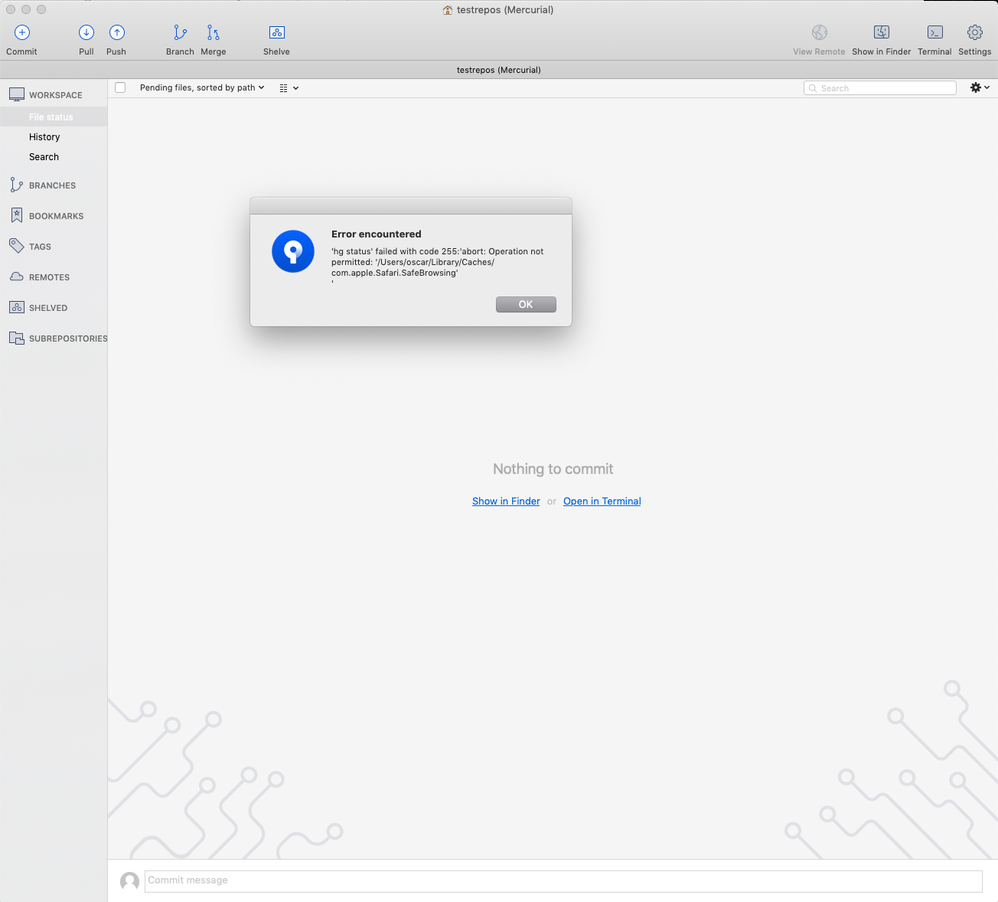Open the gear options dropdown near search
Image resolution: width=998 pixels, height=902 pixels.
pyautogui.click(x=979, y=88)
